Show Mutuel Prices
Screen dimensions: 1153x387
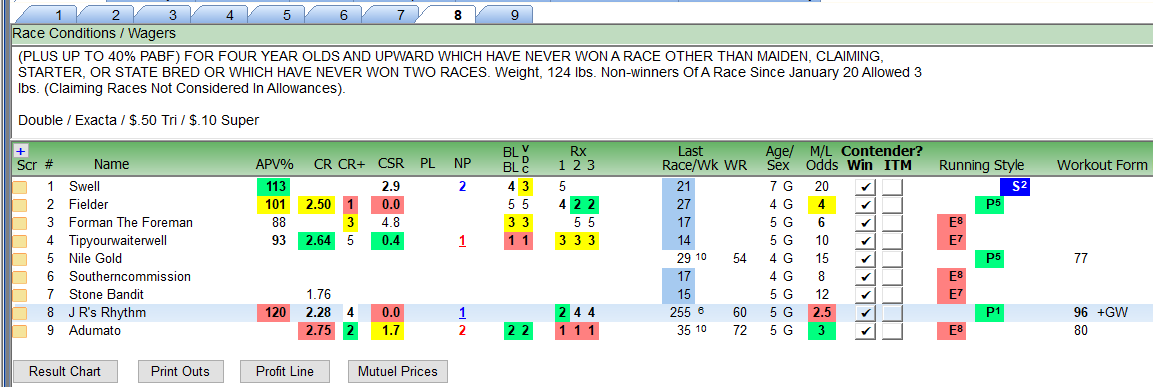pyautogui.click(x=398, y=372)
